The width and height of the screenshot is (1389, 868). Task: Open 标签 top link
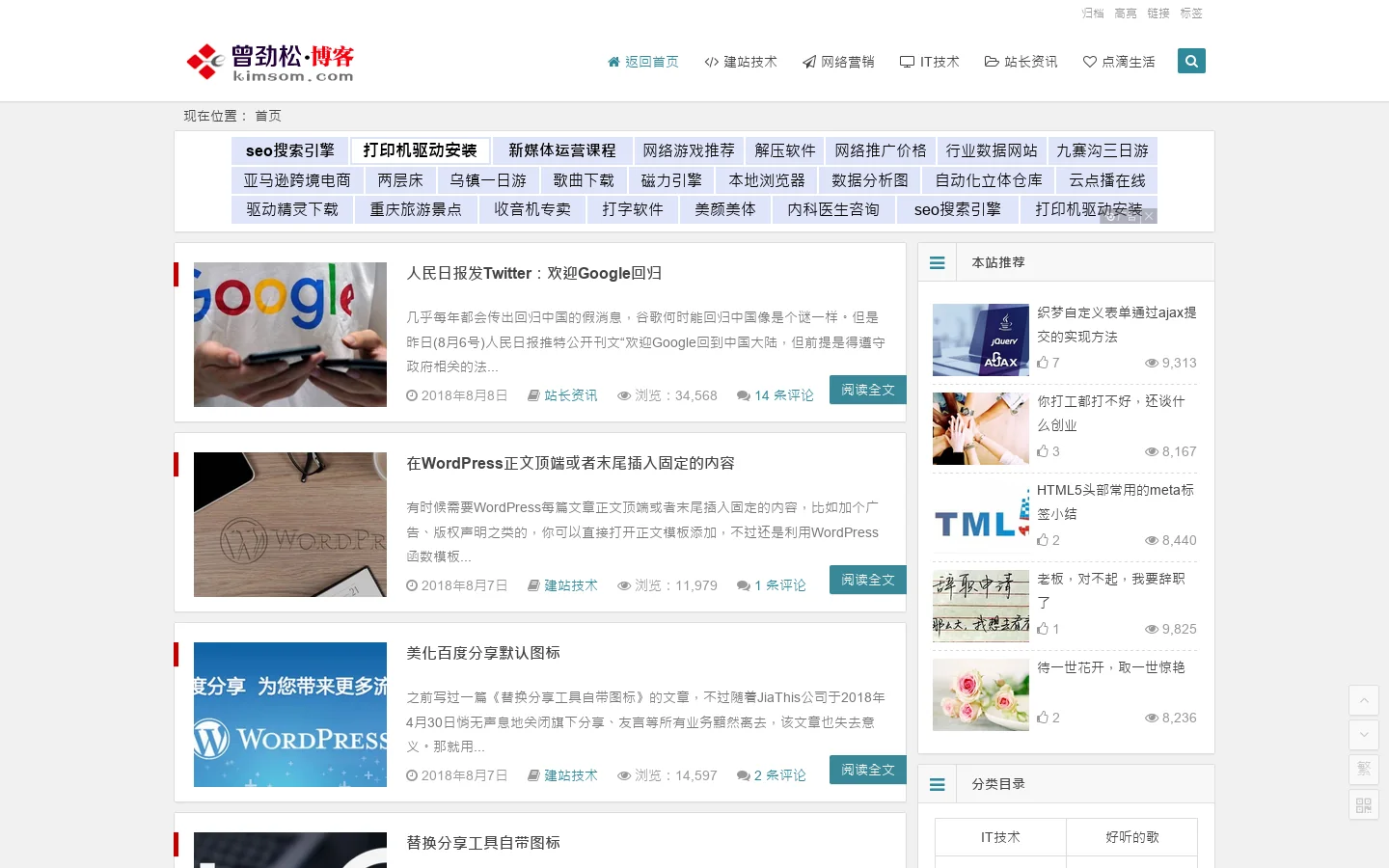(1191, 14)
